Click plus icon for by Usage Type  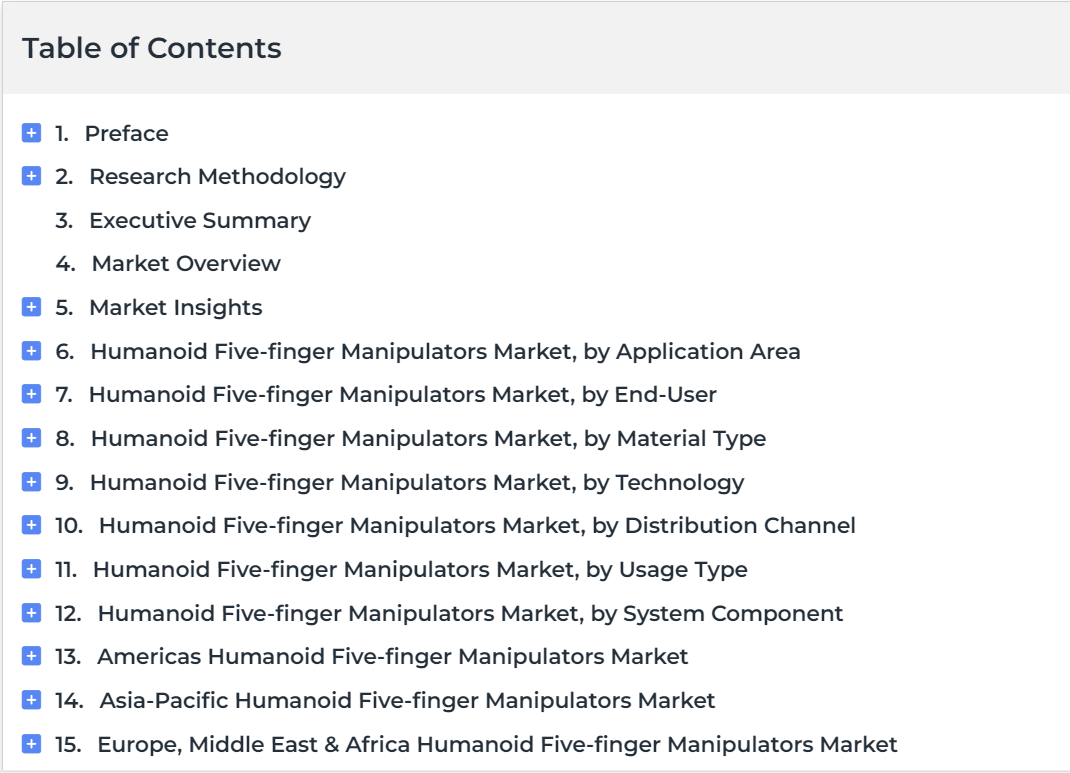(31, 569)
